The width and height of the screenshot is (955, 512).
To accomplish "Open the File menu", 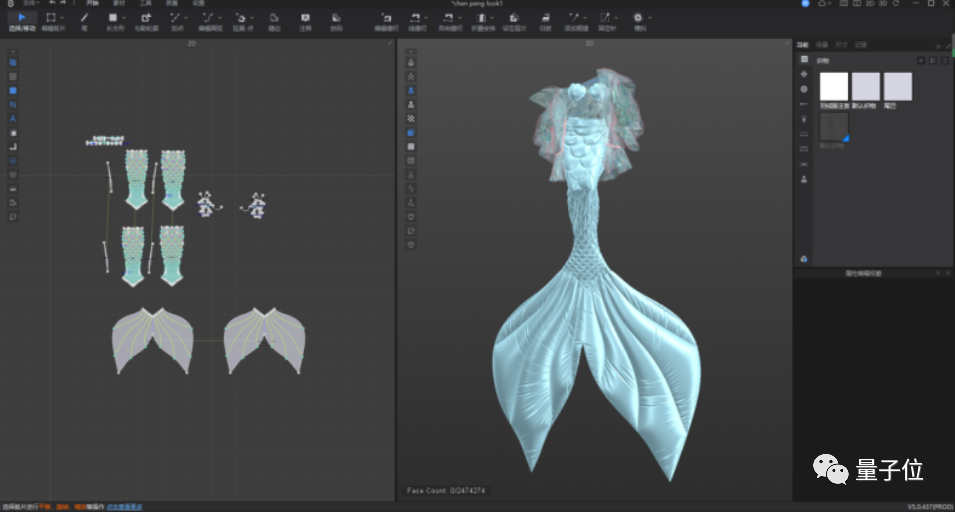I will (31, 4).
